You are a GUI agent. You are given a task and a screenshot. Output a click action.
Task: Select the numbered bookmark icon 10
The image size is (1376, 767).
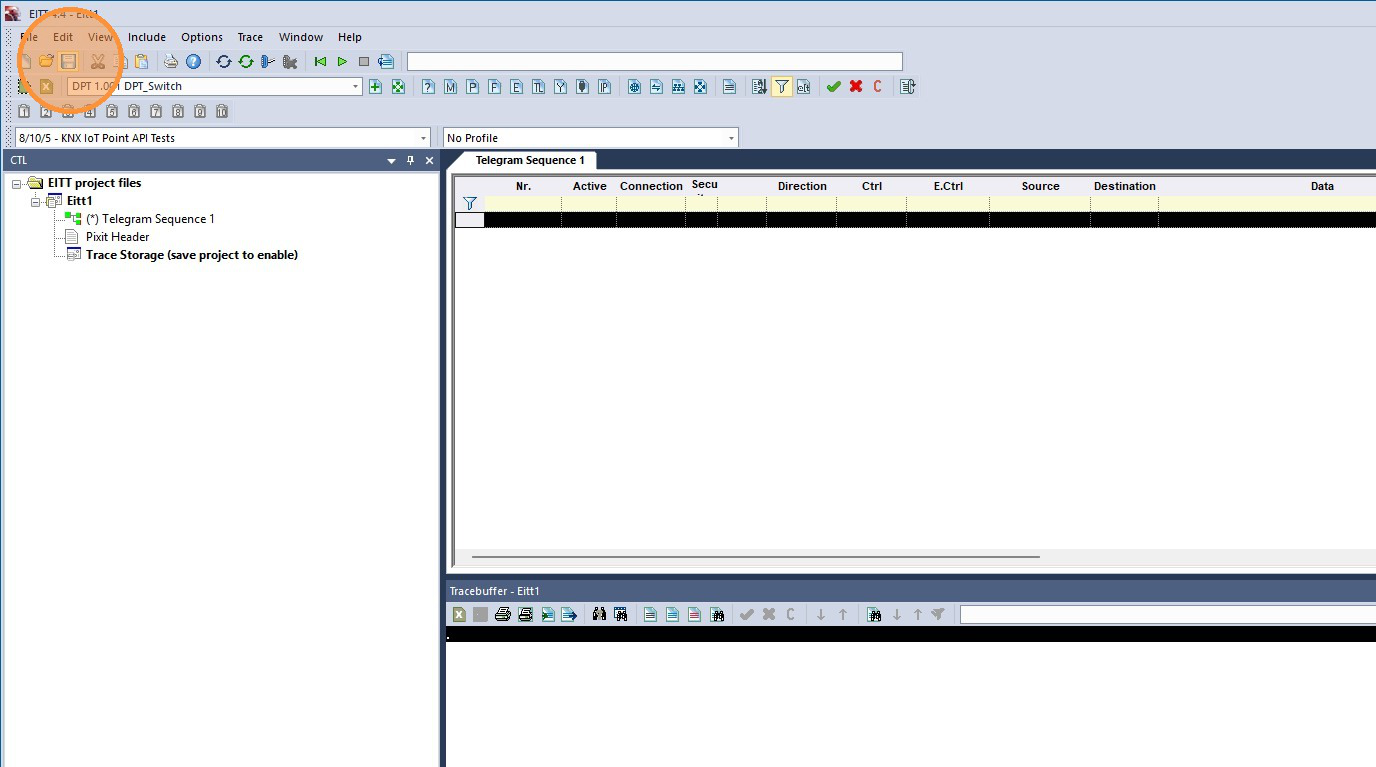(222, 111)
